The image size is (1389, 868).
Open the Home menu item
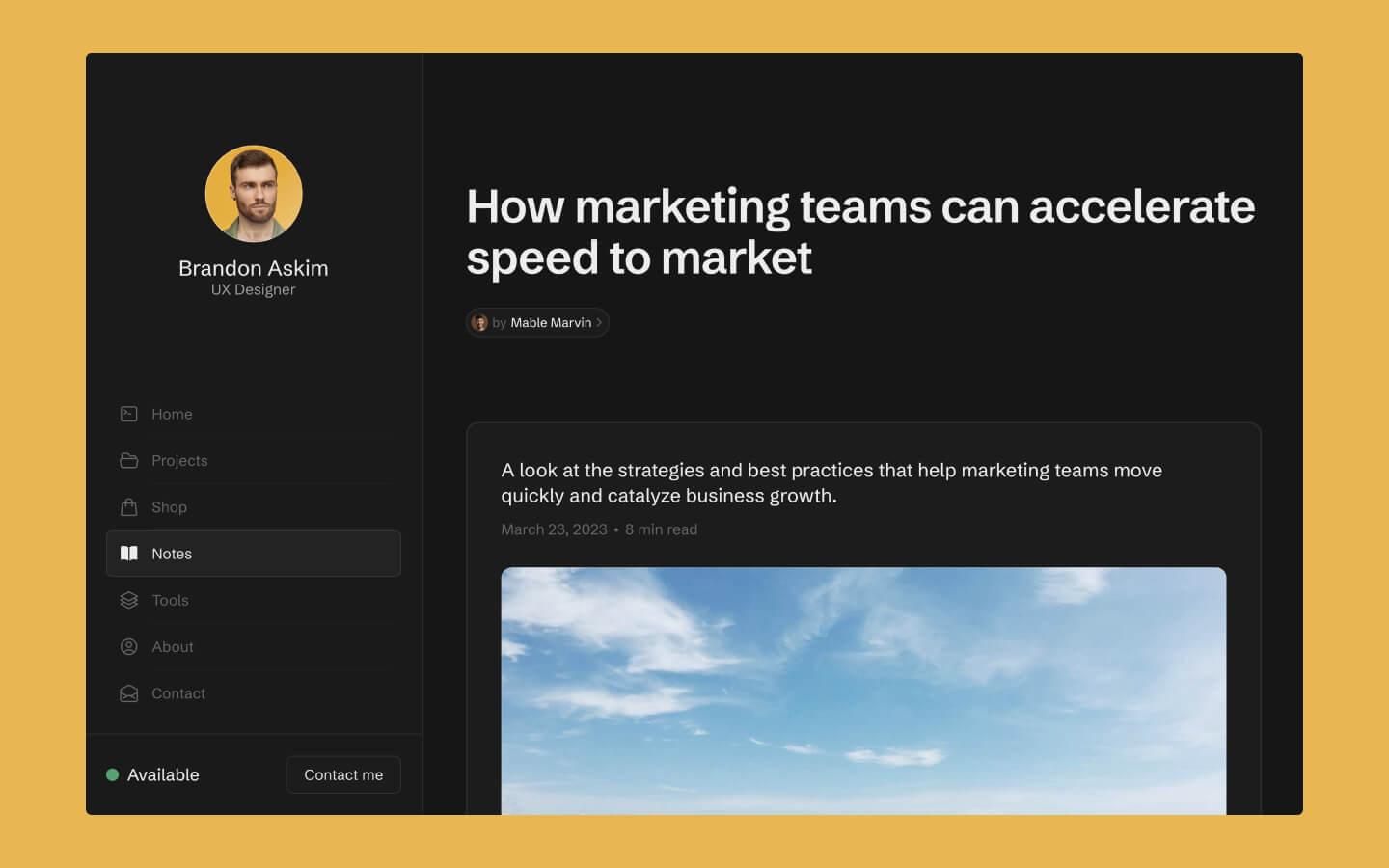coord(254,414)
